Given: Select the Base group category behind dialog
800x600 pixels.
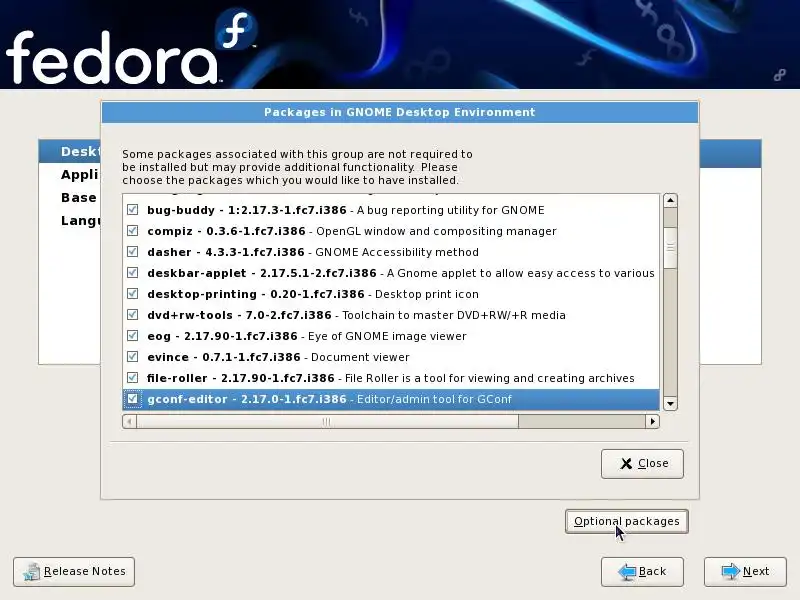Looking at the screenshot, I should [79, 197].
